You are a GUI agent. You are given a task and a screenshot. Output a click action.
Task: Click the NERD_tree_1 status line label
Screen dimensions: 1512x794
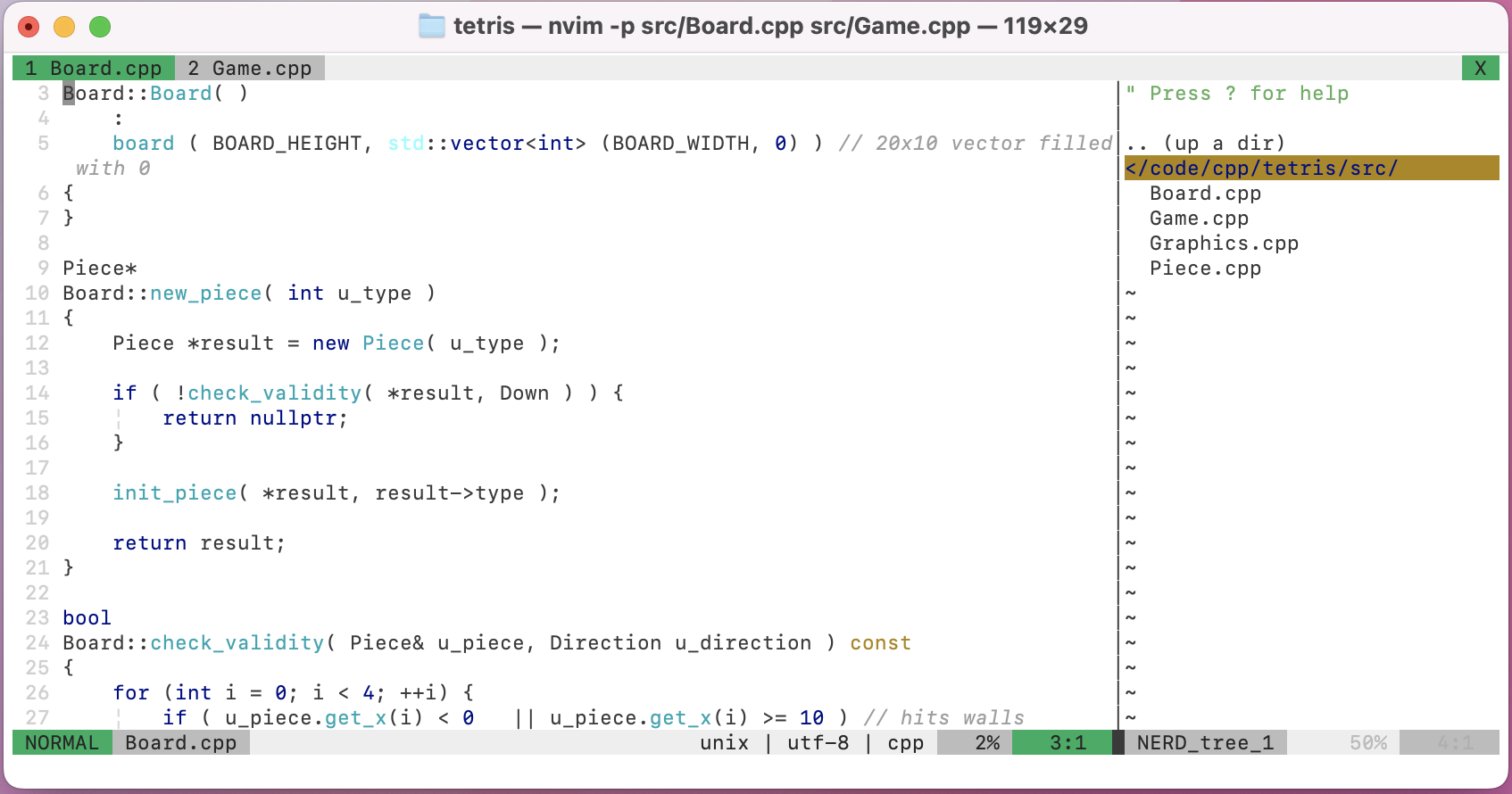[x=1205, y=743]
